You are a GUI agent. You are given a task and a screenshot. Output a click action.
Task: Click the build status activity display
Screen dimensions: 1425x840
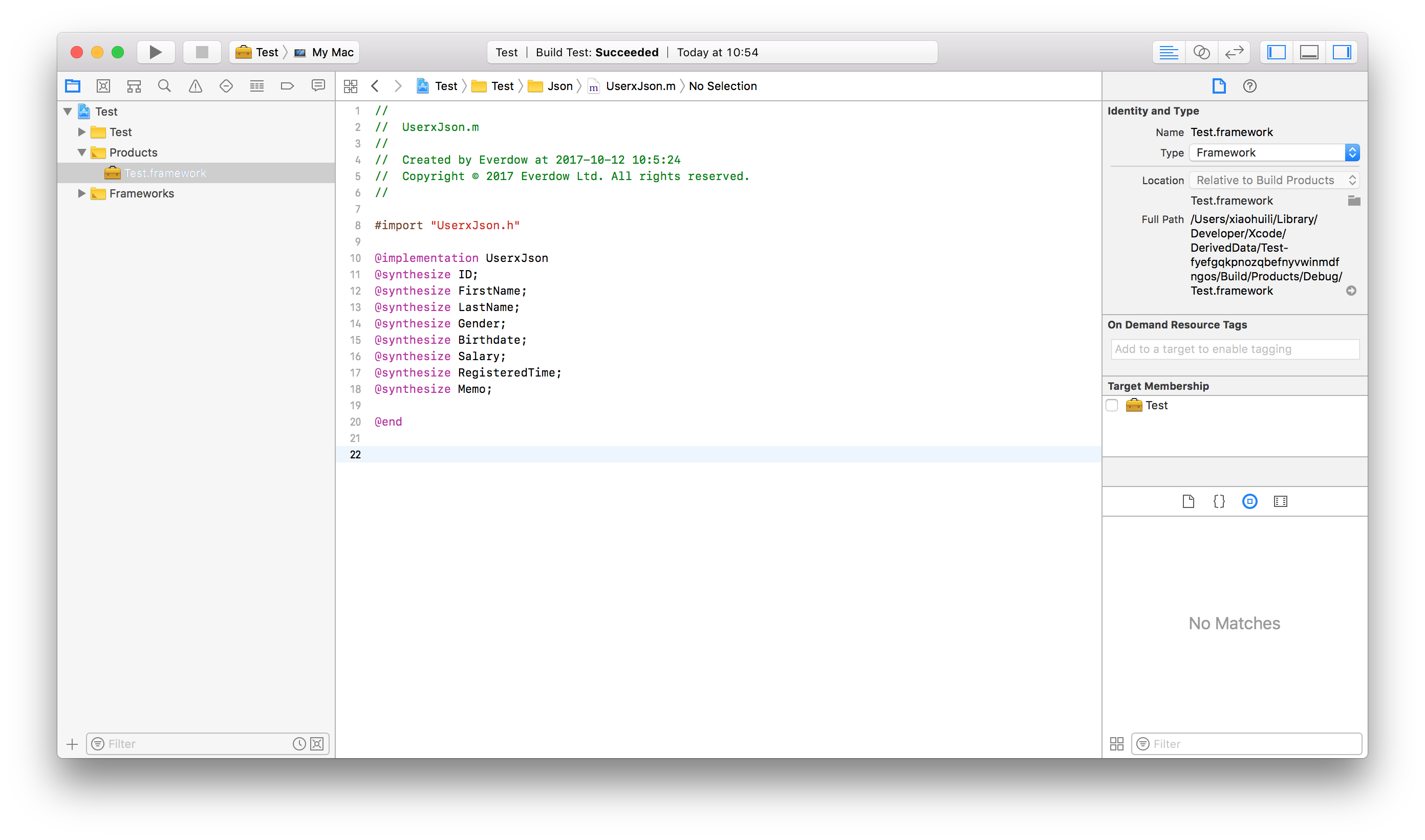712,52
